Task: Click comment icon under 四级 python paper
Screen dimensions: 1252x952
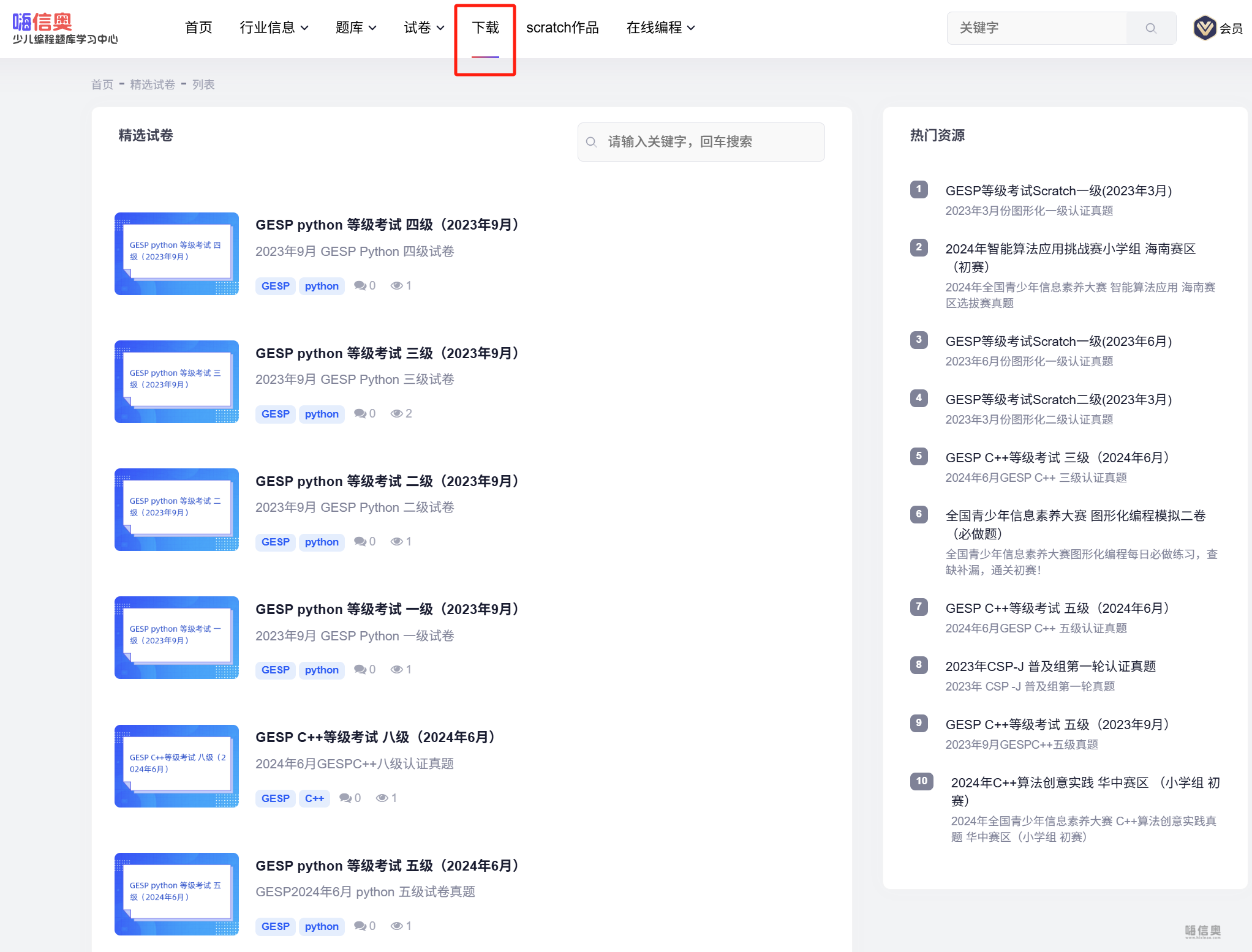Action: coord(360,286)
